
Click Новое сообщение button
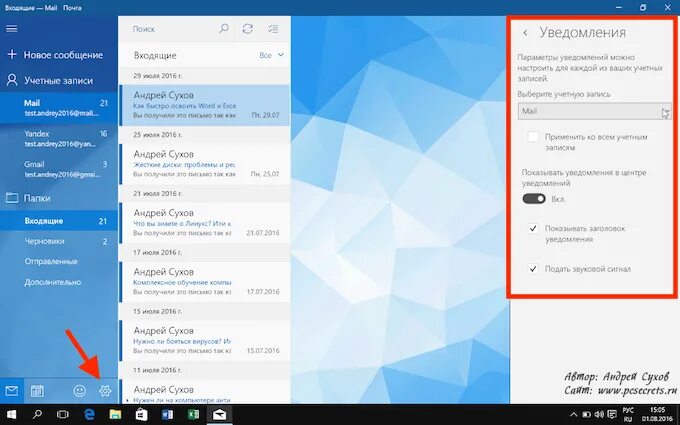tap(59, 55)
